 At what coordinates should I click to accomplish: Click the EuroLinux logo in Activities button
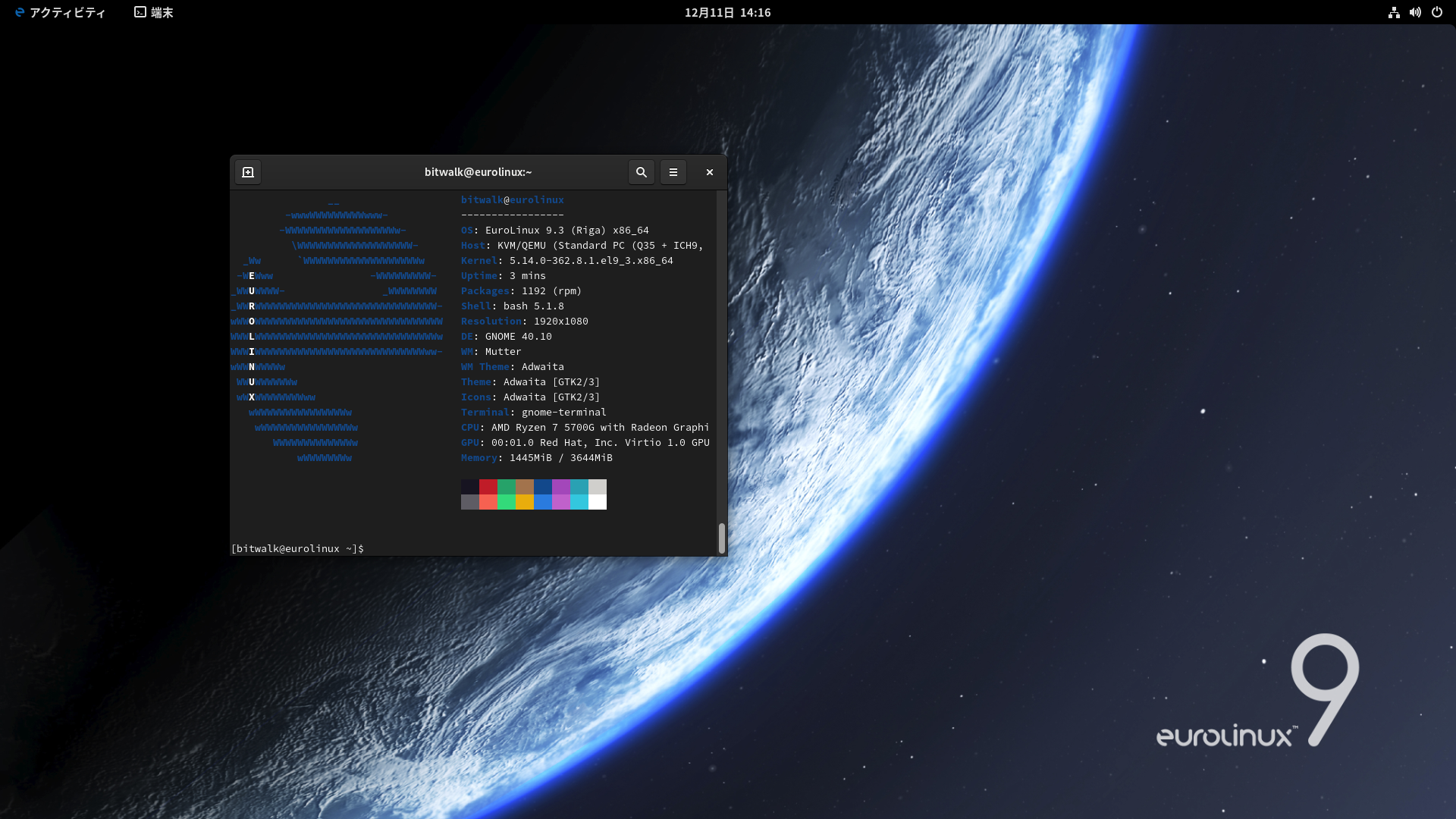coord(20,12)
